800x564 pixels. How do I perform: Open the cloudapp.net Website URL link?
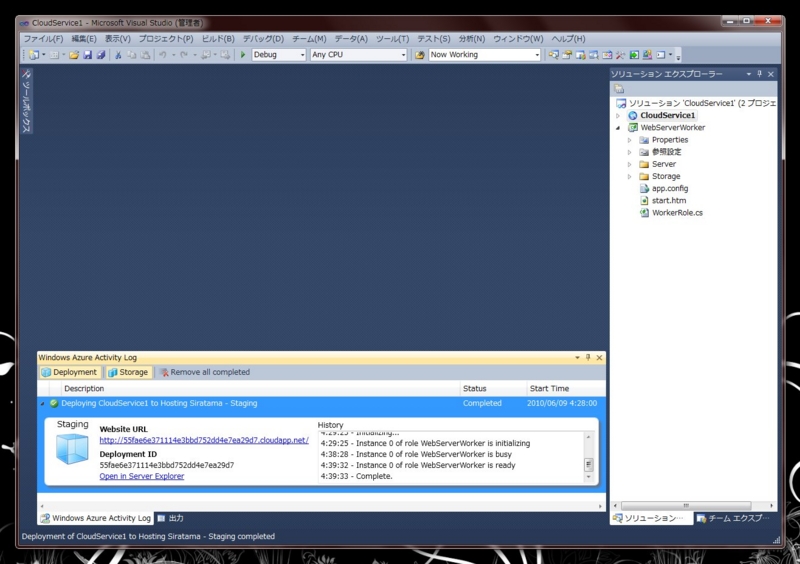point(204,440)
